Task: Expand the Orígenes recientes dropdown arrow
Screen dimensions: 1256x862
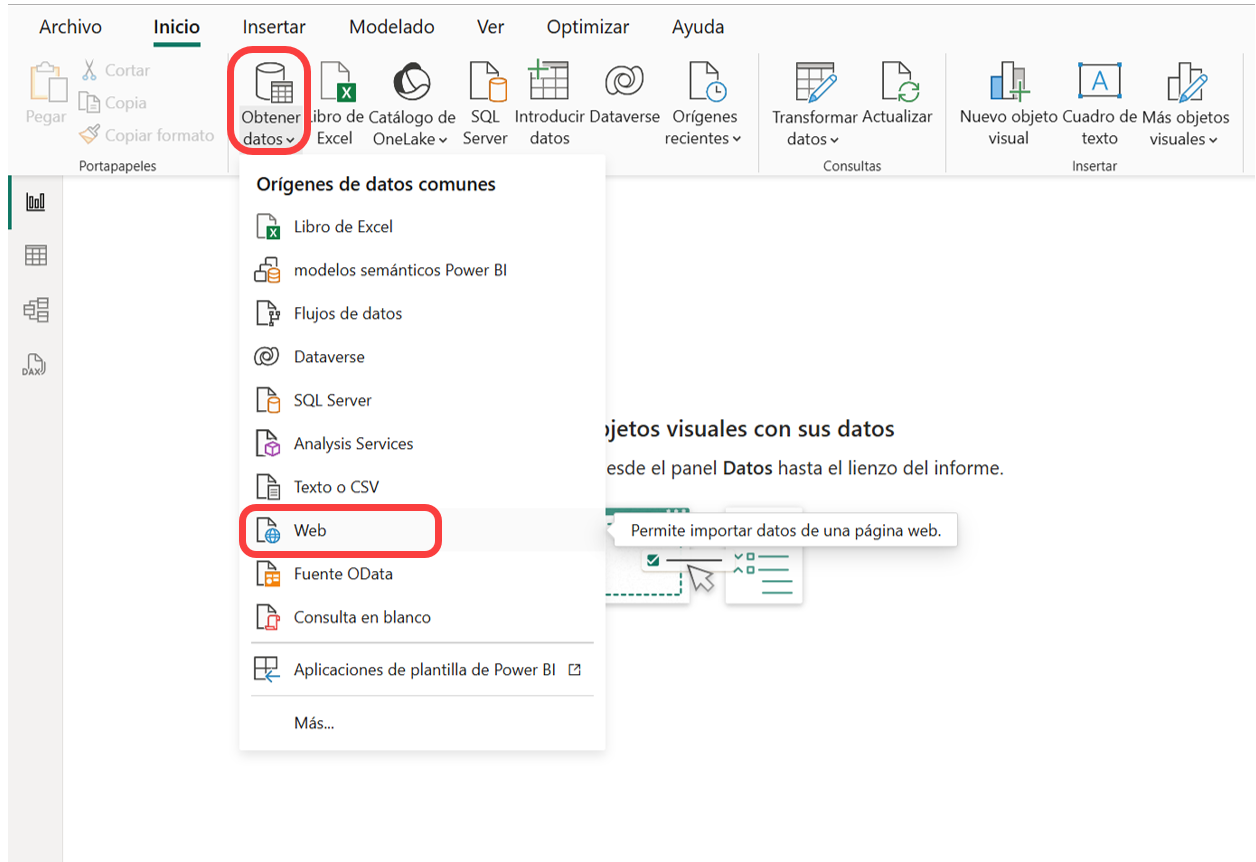Action: click(736, 140)
